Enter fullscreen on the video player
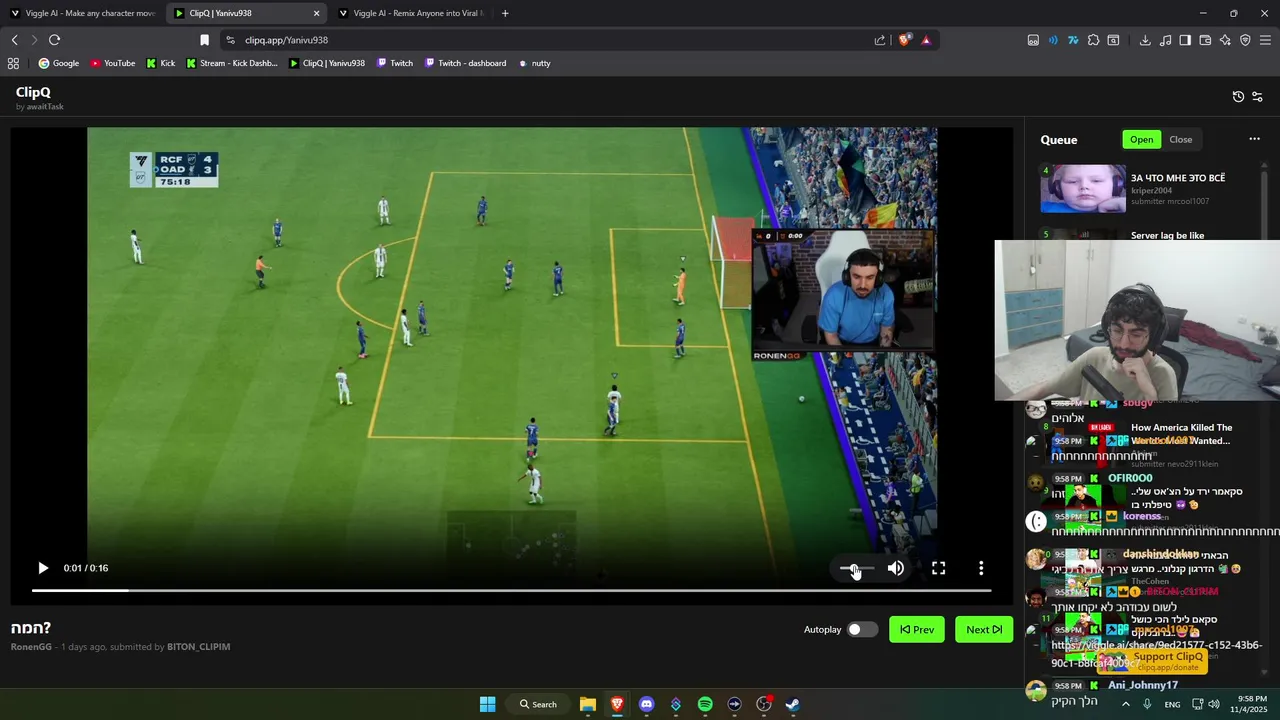 (x=939, y=568)
